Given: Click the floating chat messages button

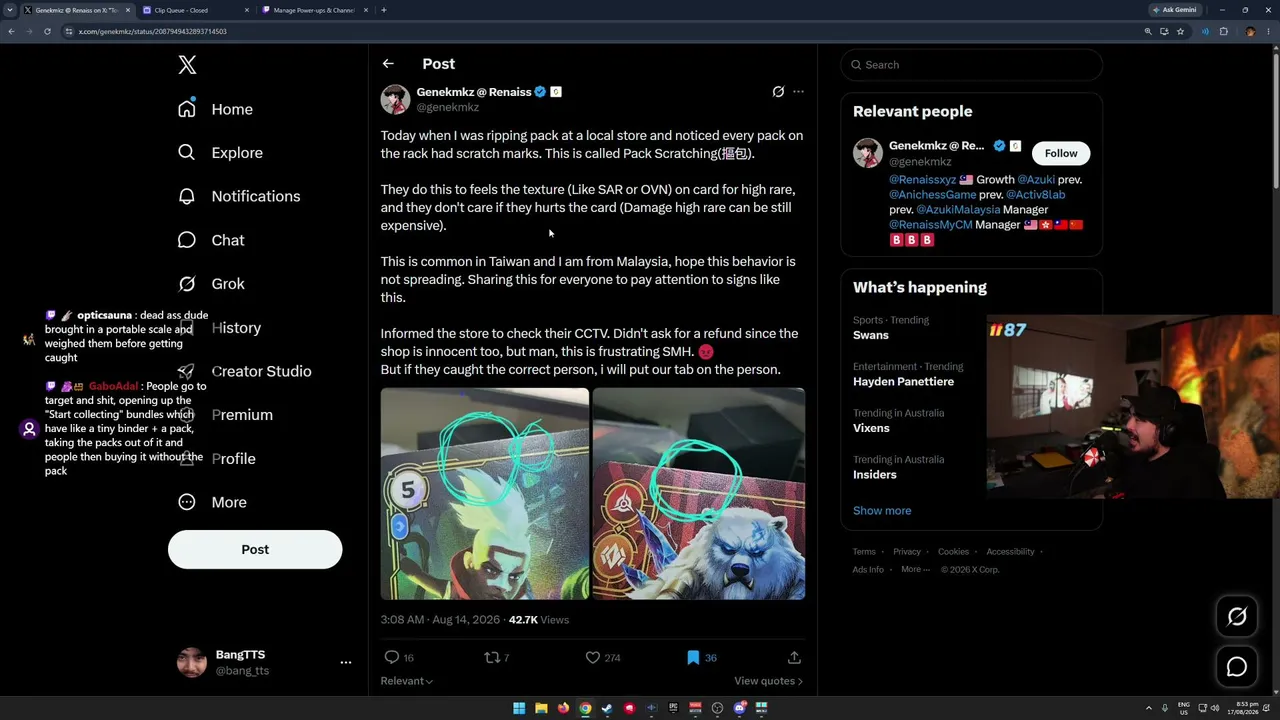Looking at the screenshot, I should coord(1237,667).
